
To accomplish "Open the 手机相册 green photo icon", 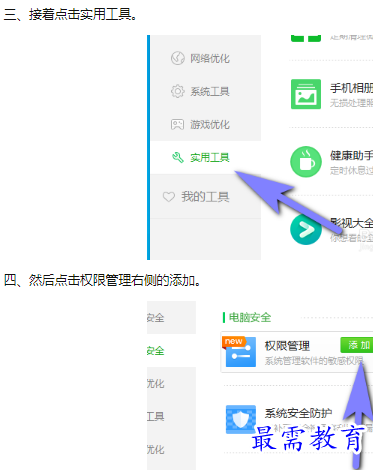I will 306,94.
